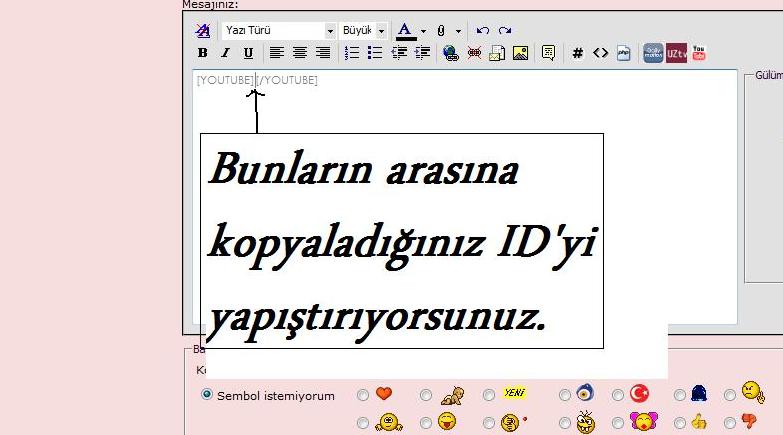The width and height of the screenshot is (783, 435).
Task: Center align the text
Action: 300,53
